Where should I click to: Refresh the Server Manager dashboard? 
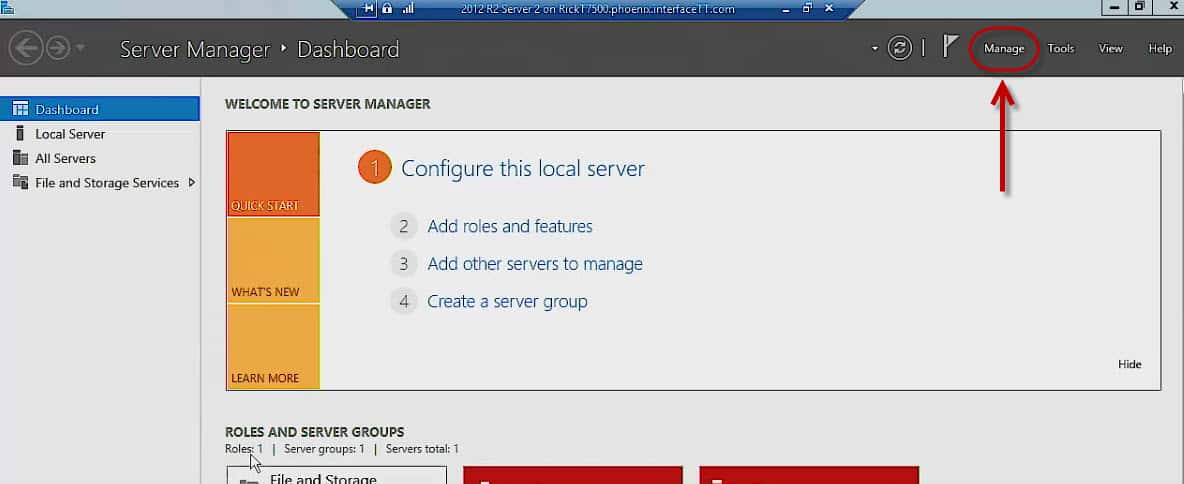(x=899, y=48)
